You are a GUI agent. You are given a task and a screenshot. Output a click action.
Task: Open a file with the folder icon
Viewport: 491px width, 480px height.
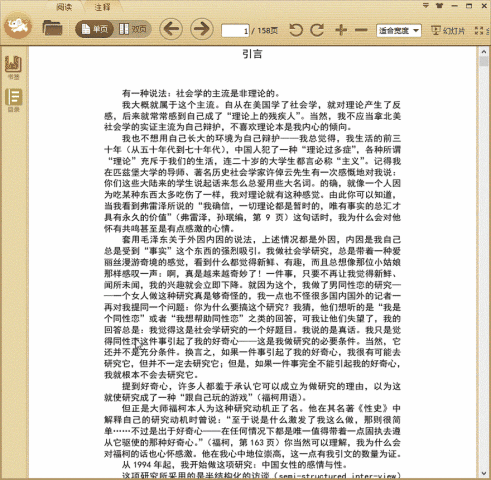point(52,28)
